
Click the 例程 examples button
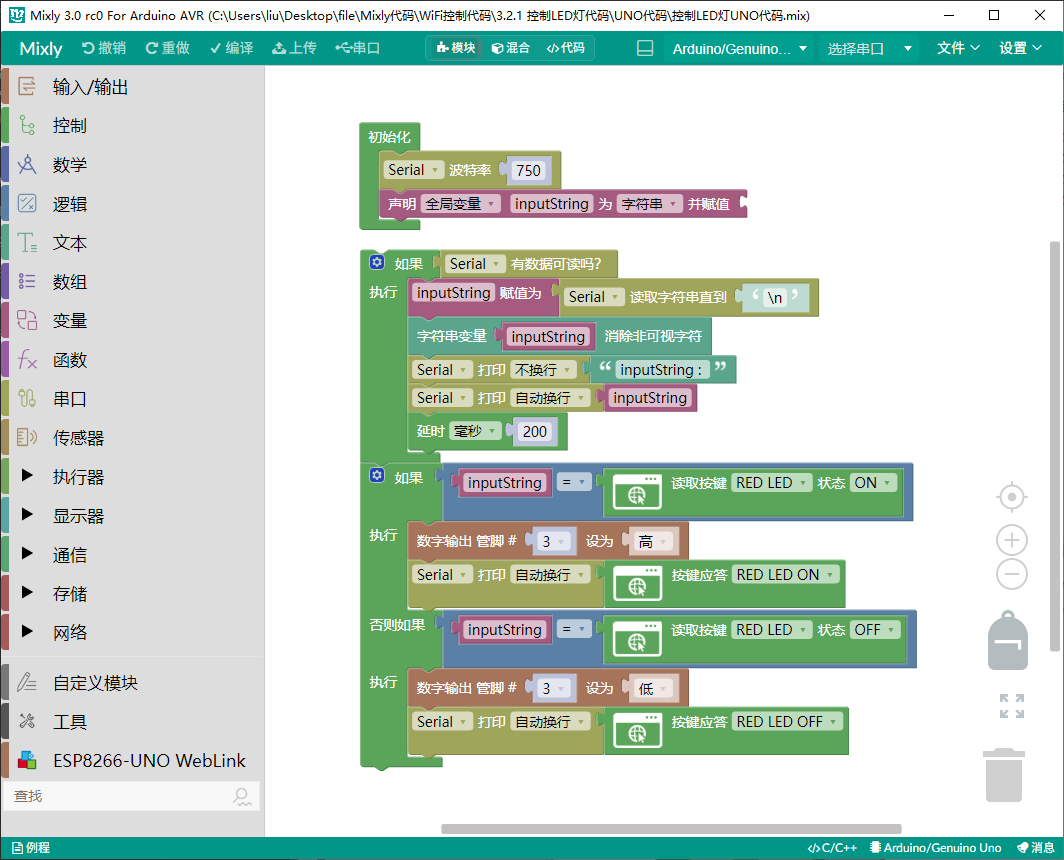[31, 848]
